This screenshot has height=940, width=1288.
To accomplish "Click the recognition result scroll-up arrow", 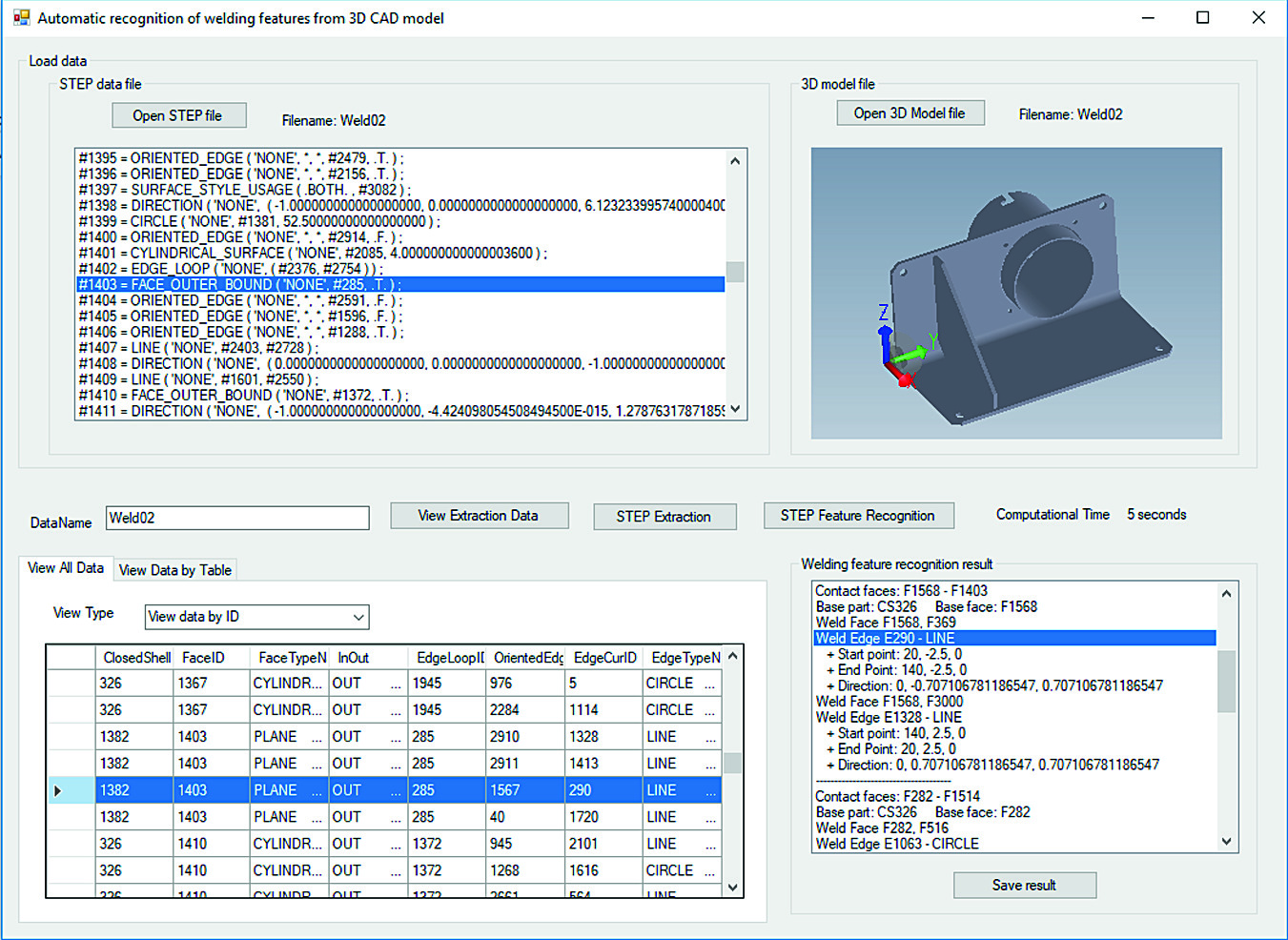I will tap(1227, 593).
